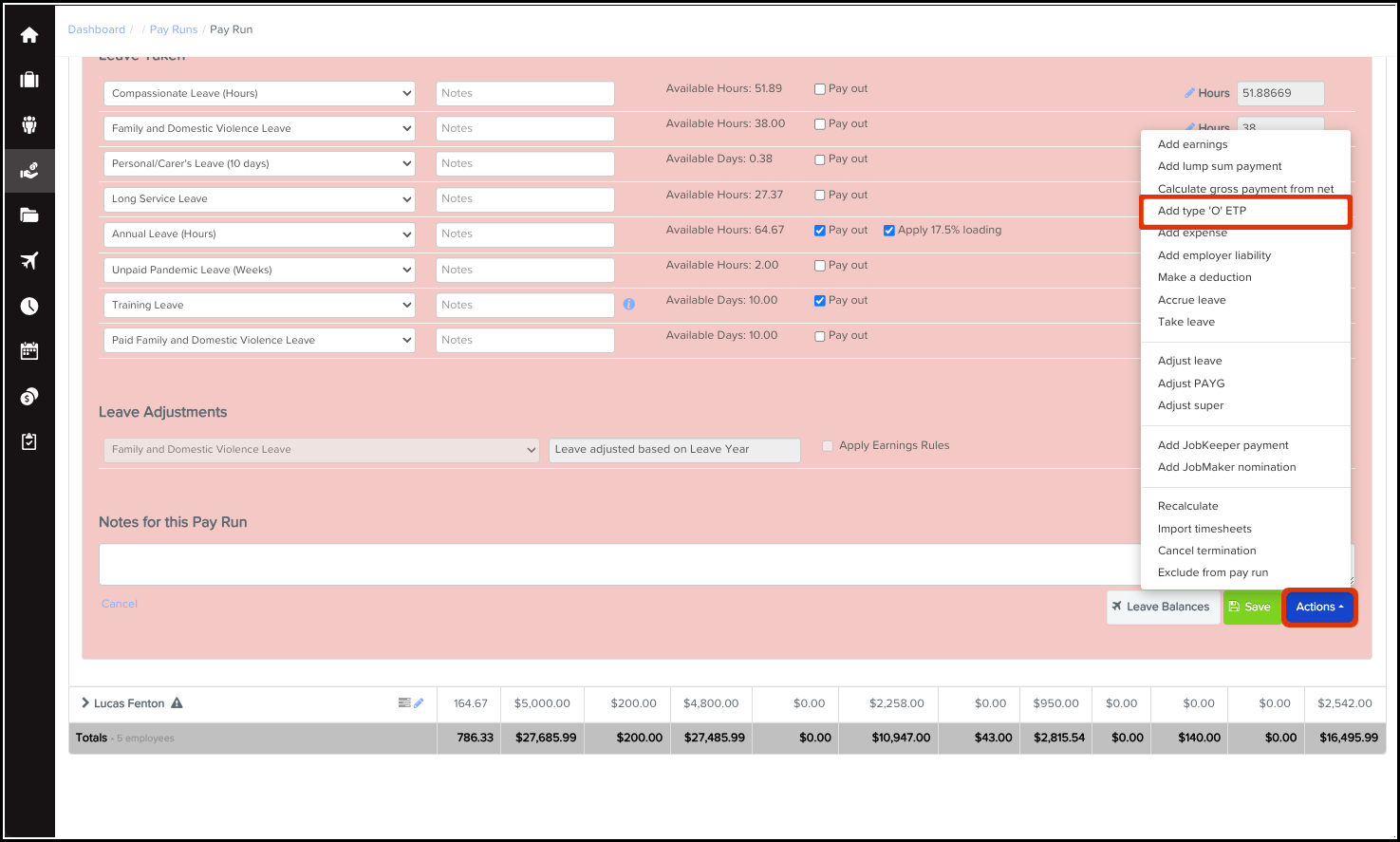Click the home icon in sidebar
The height and width of the screenshot is (842, 1400).
point(29,35)
